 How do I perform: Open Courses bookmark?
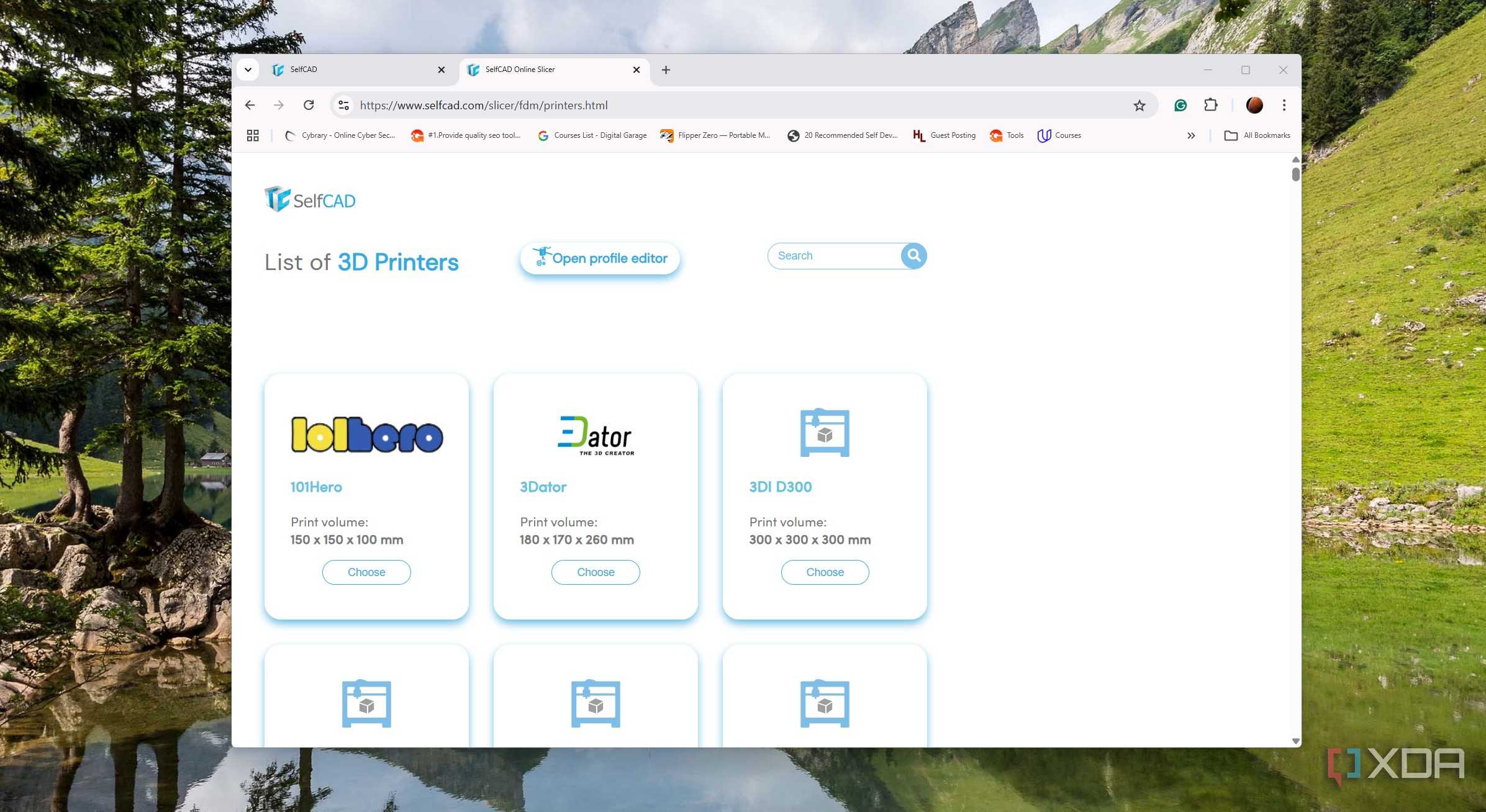point(1059,135)
